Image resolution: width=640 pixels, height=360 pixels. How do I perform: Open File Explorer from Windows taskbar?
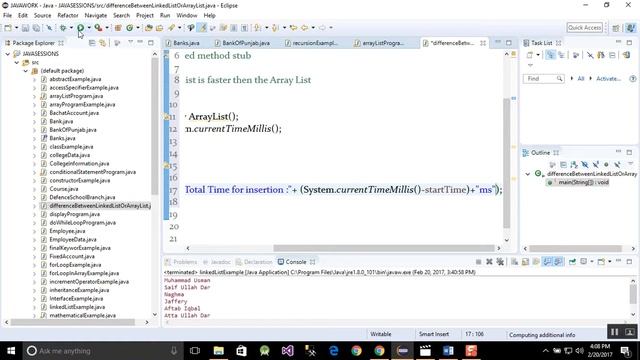(219, 351)
